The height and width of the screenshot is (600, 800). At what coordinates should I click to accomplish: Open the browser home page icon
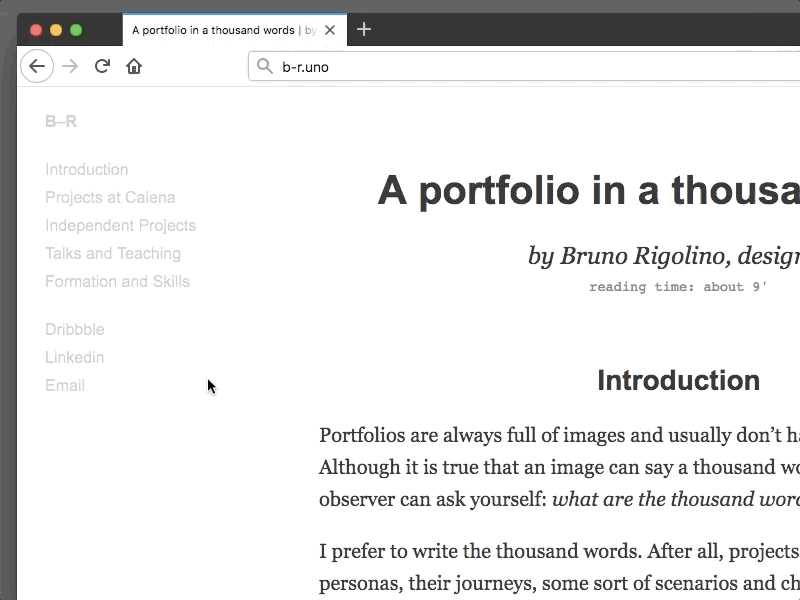click(134, 66)
